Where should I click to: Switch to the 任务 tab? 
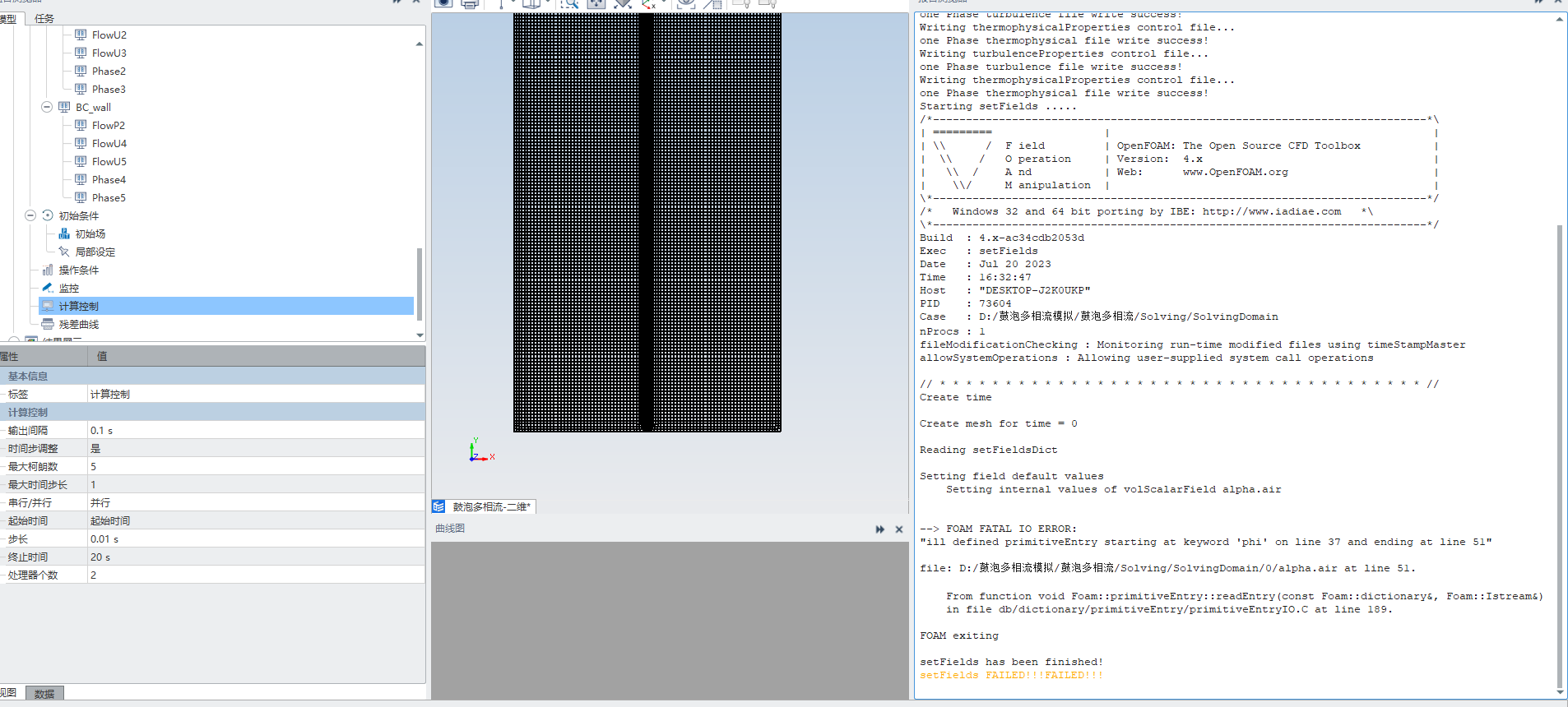point(44,18)
